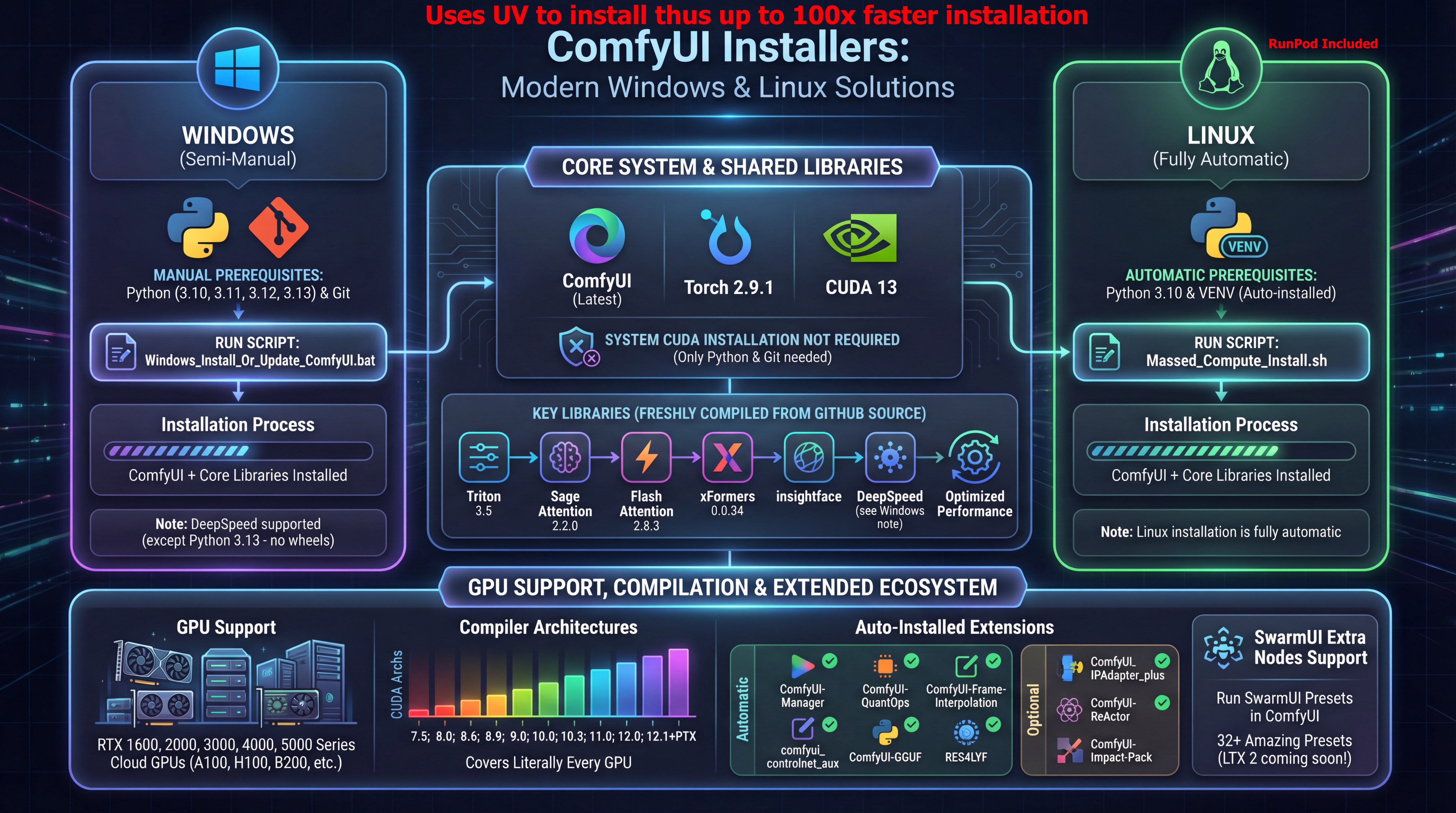Click the Triton sliders icon
The width and height of the screenshot is (1456, 813).
pos(484,457)
